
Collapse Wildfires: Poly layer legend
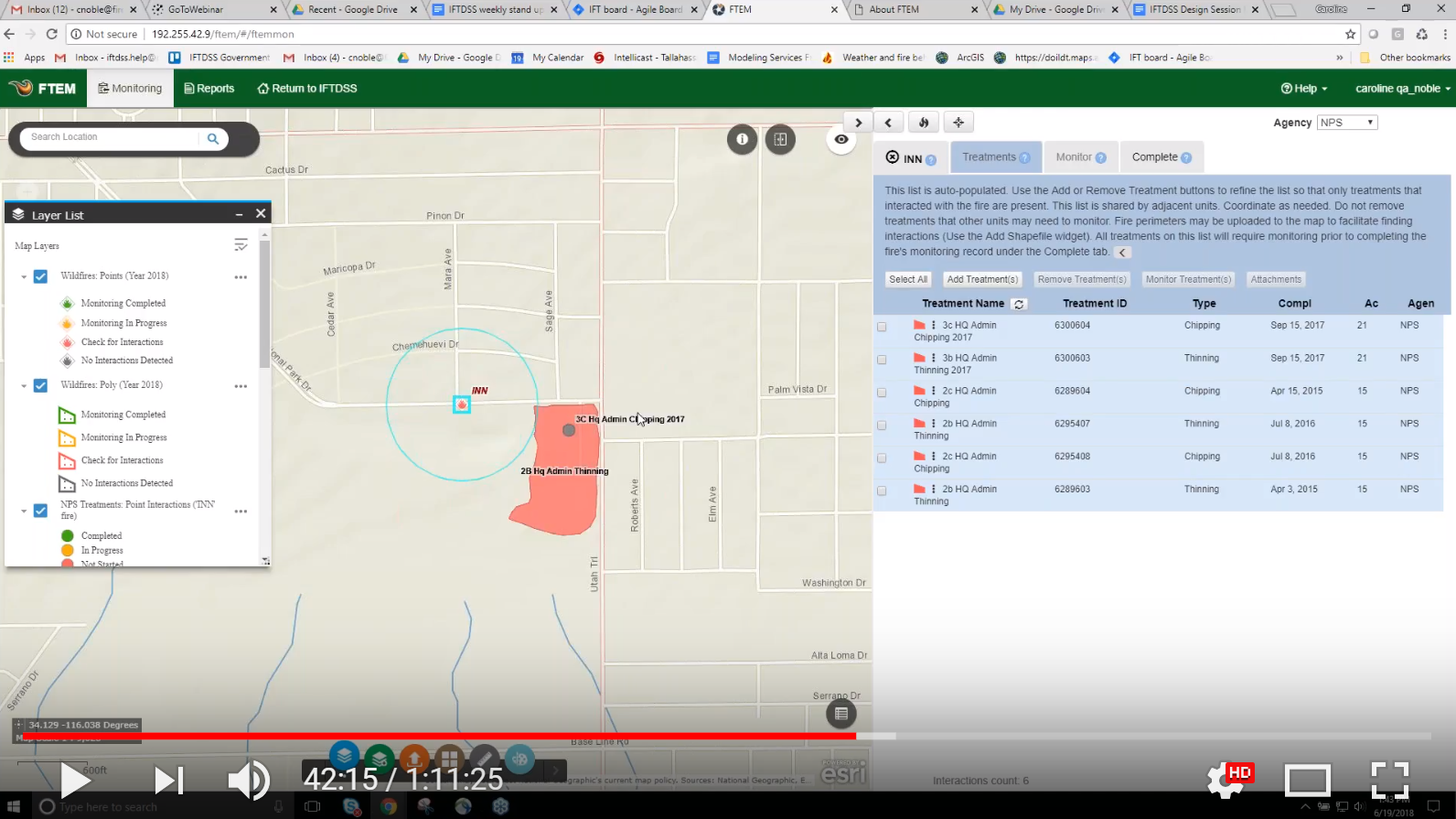[x=24, y=386]
